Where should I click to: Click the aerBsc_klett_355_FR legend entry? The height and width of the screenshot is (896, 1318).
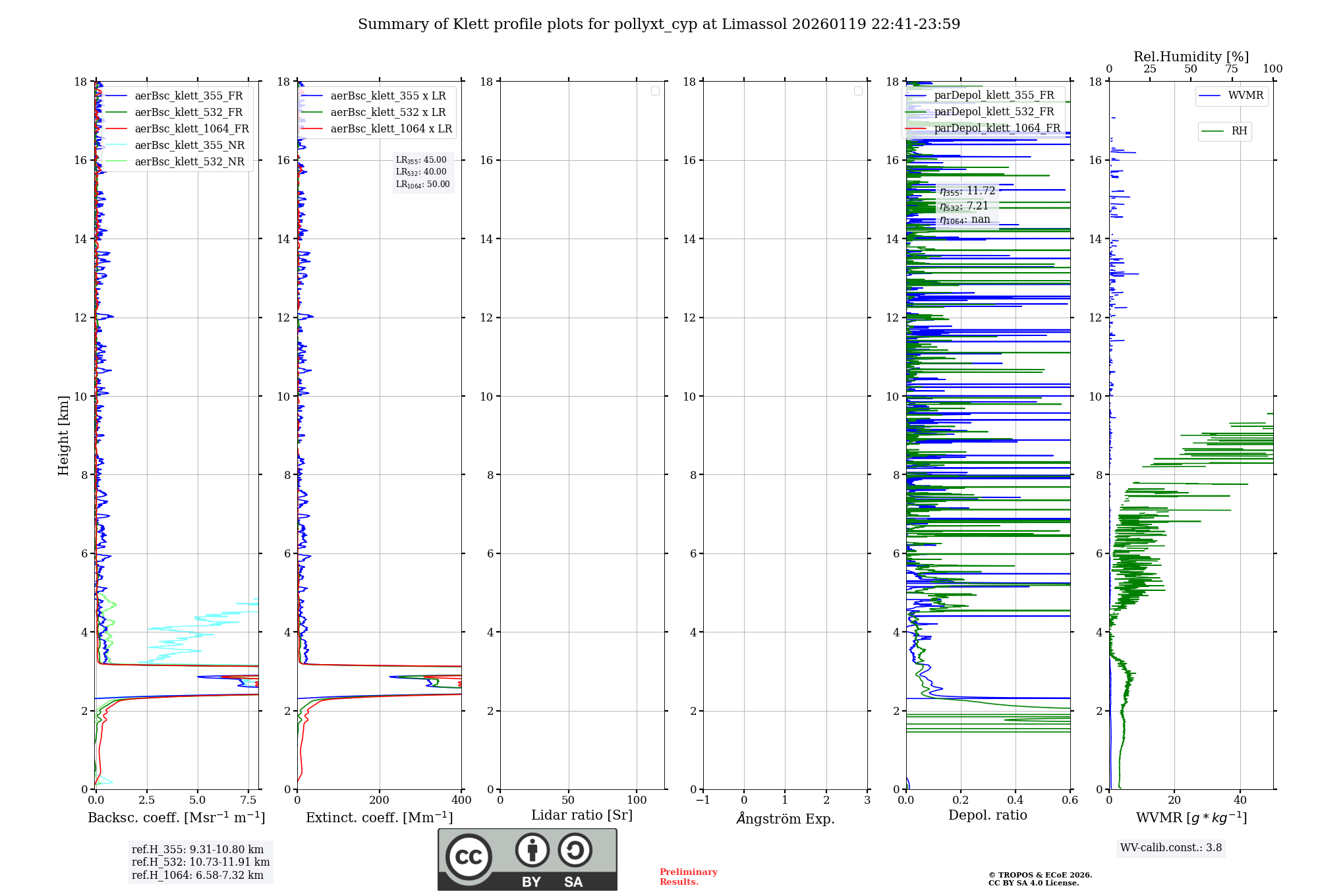(188, 96)
